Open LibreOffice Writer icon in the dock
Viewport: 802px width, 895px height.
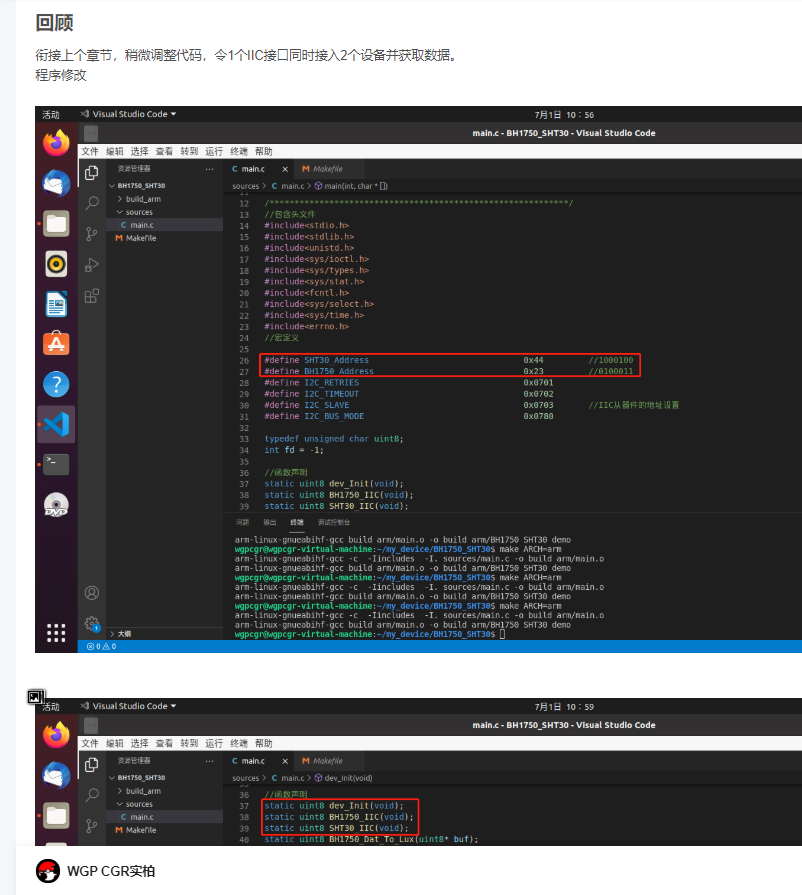click(x=56, y=304)
